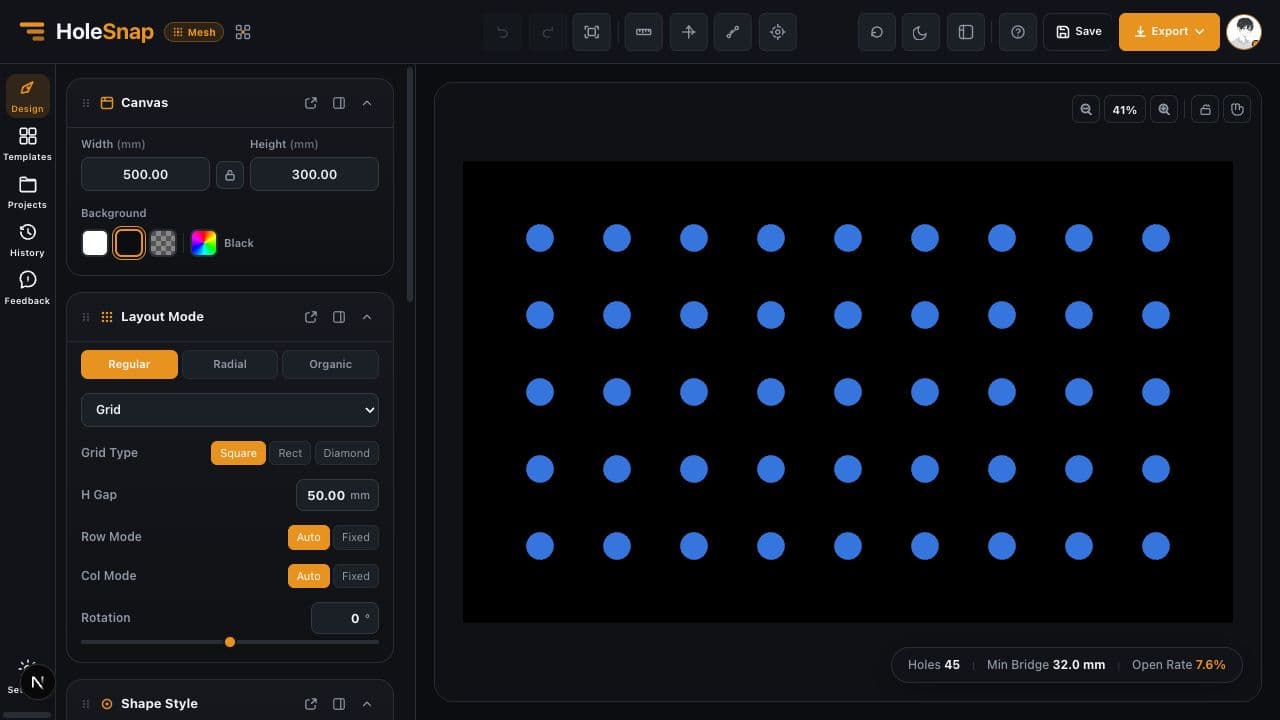Click the Holes 45 status text
Image resolution: width=1280 pixels, height=720 pixels.
pos(934,665)
